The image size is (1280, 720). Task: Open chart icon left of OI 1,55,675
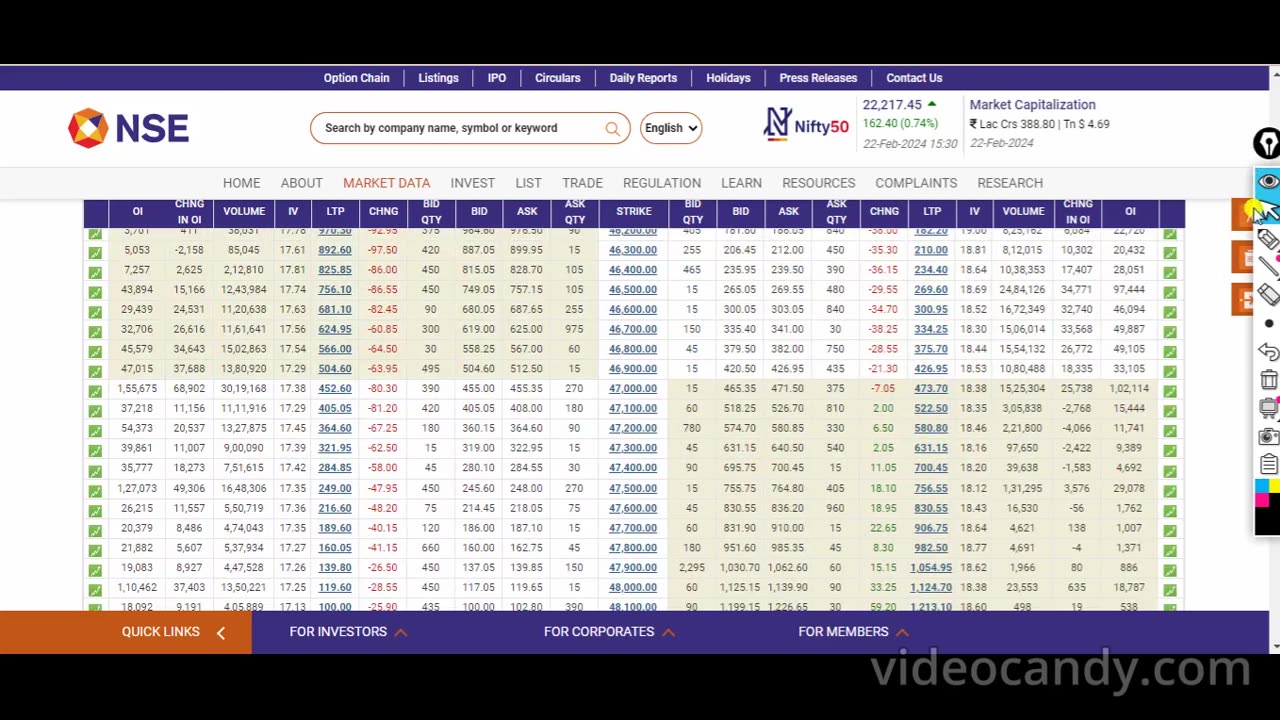(x=95, y=391)
